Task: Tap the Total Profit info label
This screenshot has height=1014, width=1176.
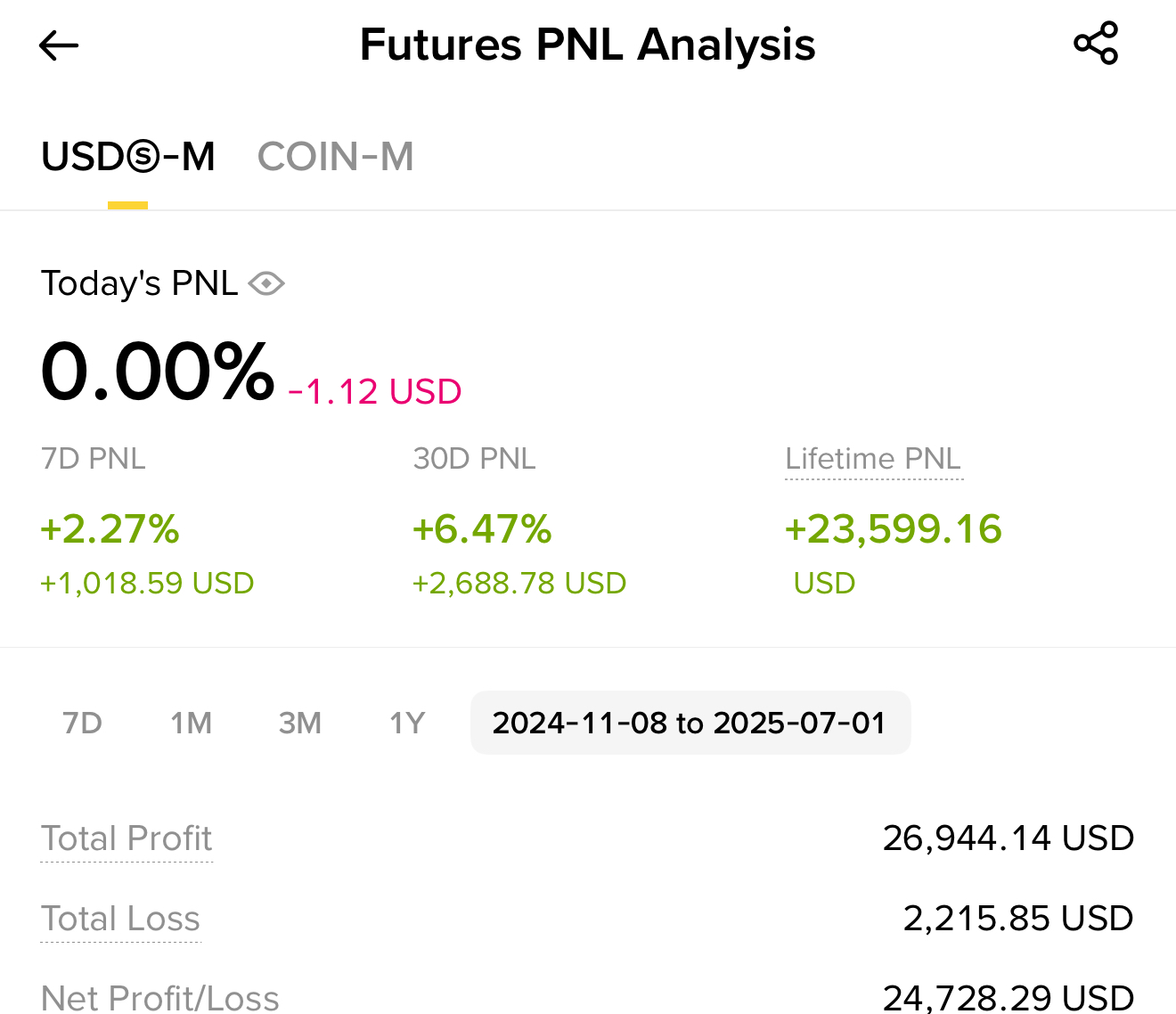Action: click(127, 838)
